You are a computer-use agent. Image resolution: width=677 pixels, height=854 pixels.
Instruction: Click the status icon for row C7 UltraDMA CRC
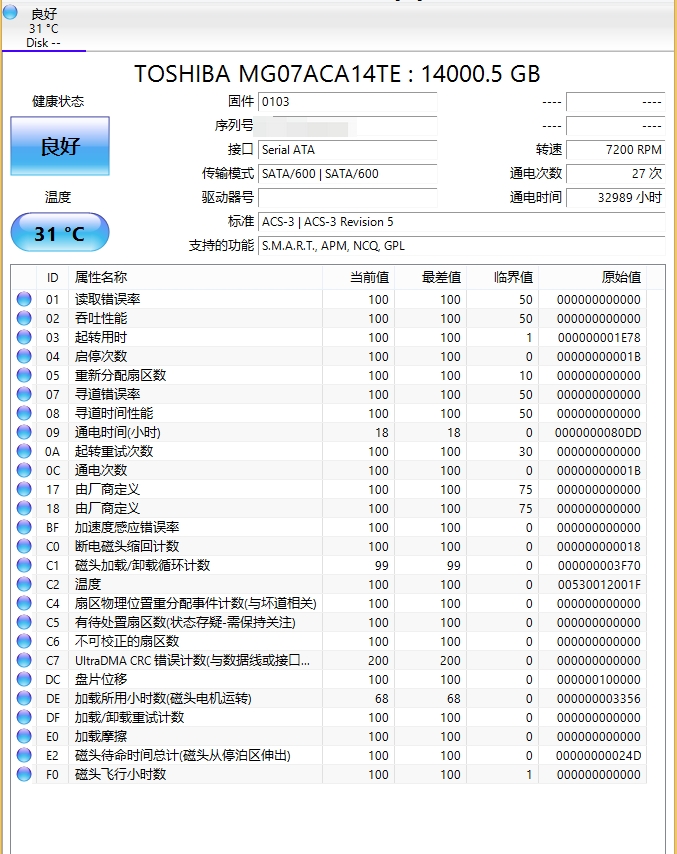[x=24, y=660]
